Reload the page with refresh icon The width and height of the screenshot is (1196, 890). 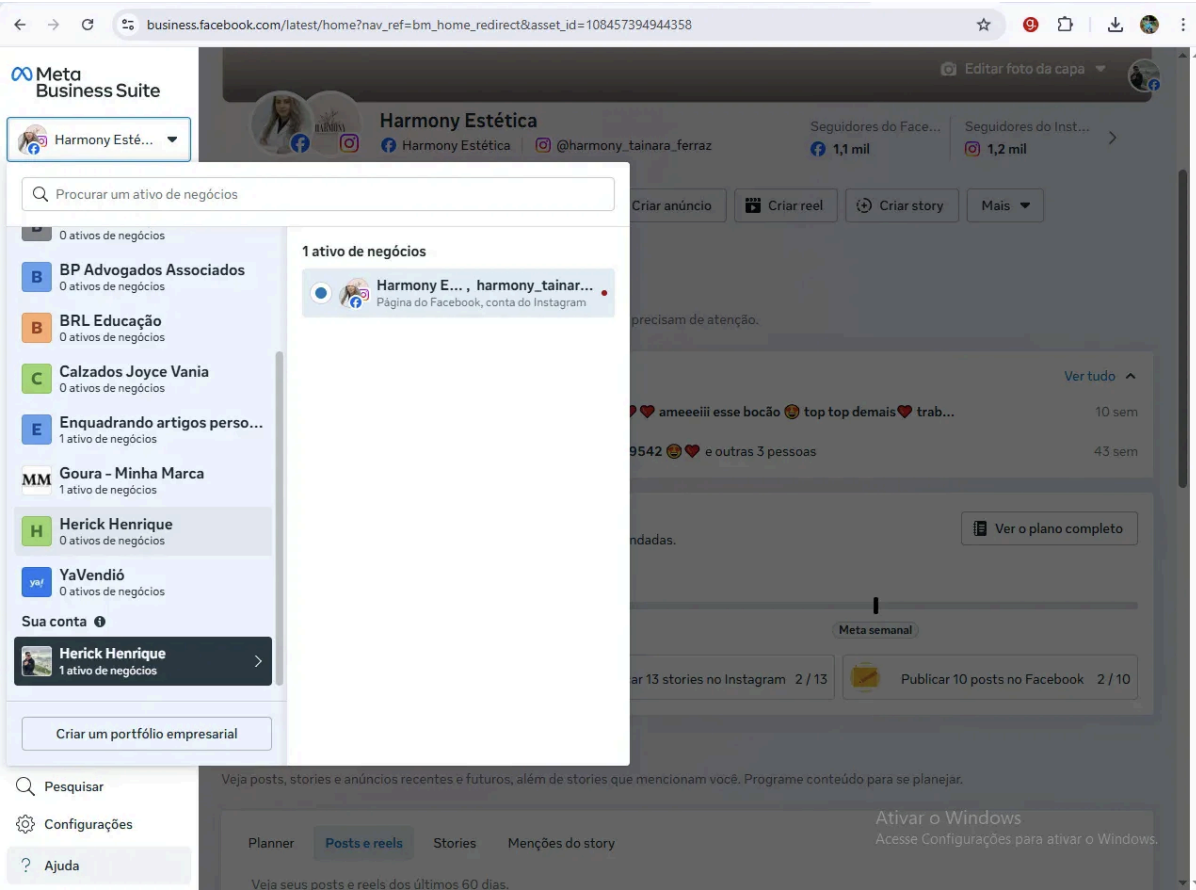[88, 24]
